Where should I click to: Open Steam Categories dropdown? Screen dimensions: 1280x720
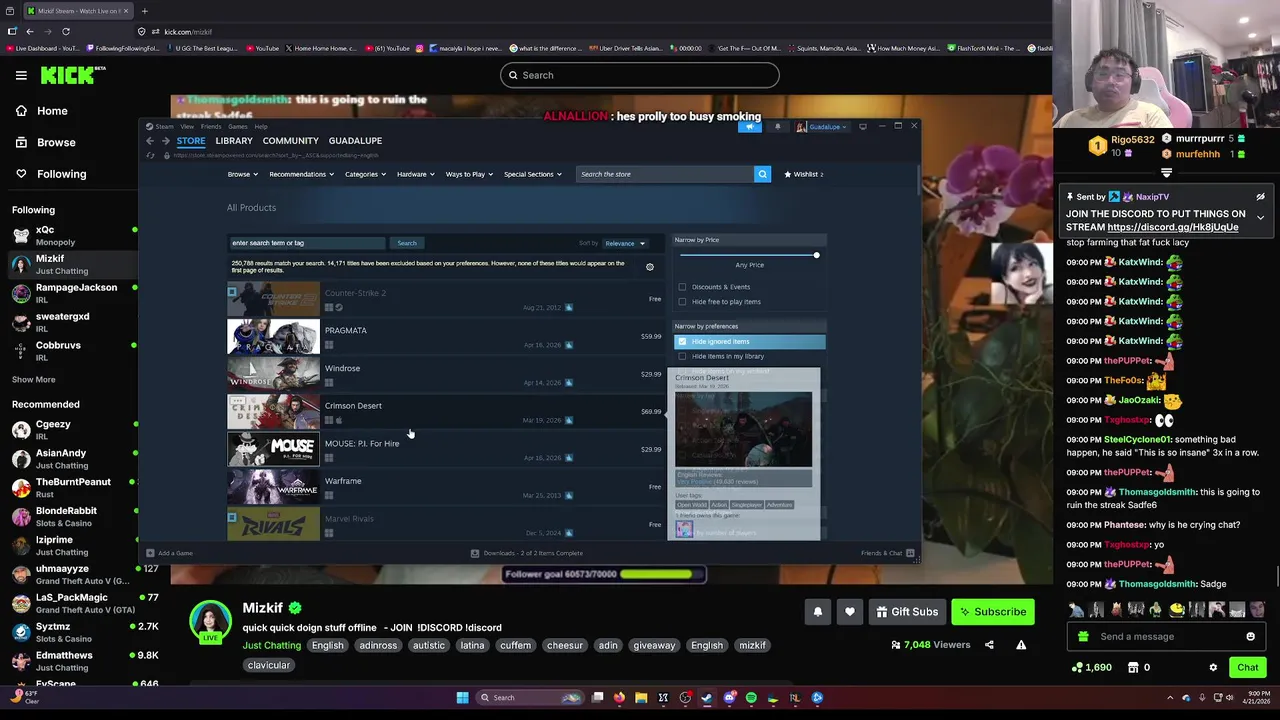[365, 174]
